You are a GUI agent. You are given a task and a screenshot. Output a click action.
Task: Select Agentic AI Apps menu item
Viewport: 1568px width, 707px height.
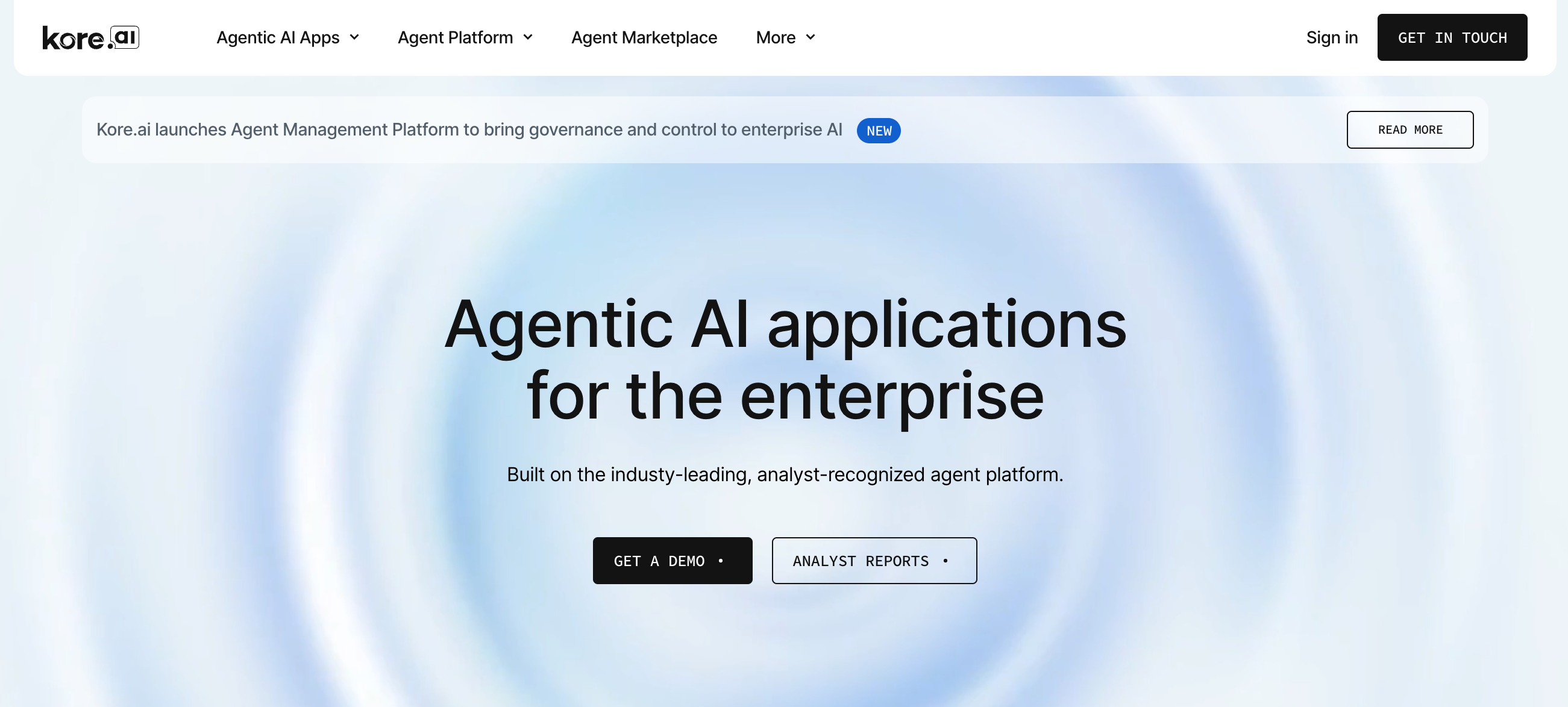pos(278,37)
